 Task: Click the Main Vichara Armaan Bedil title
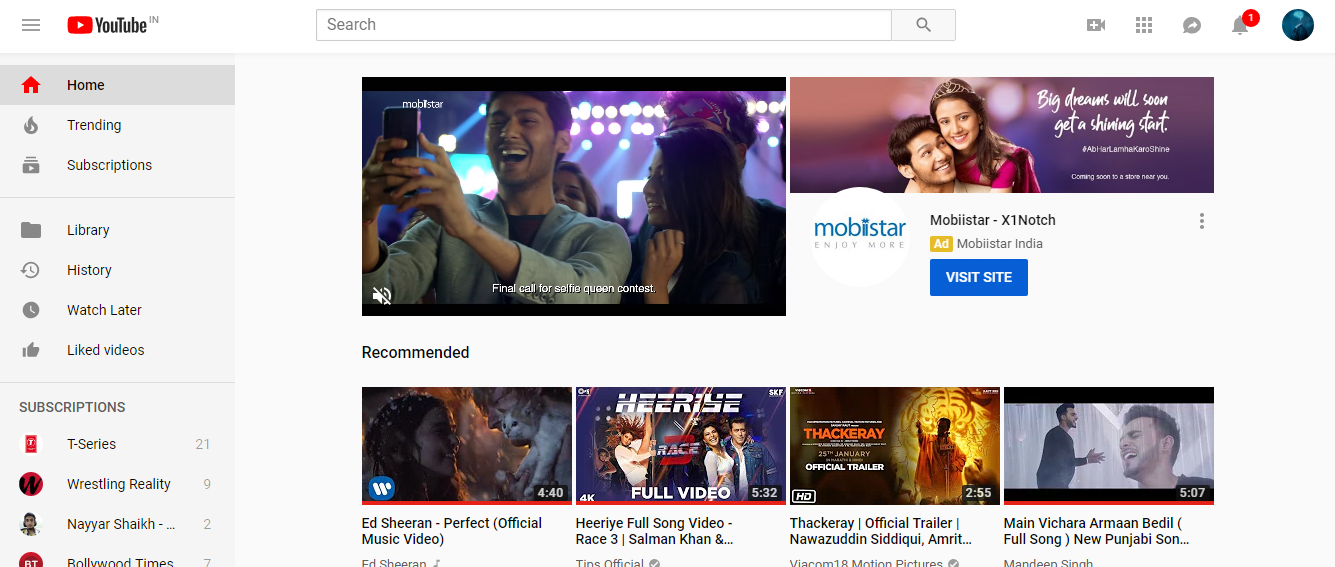pos(1097,531)
